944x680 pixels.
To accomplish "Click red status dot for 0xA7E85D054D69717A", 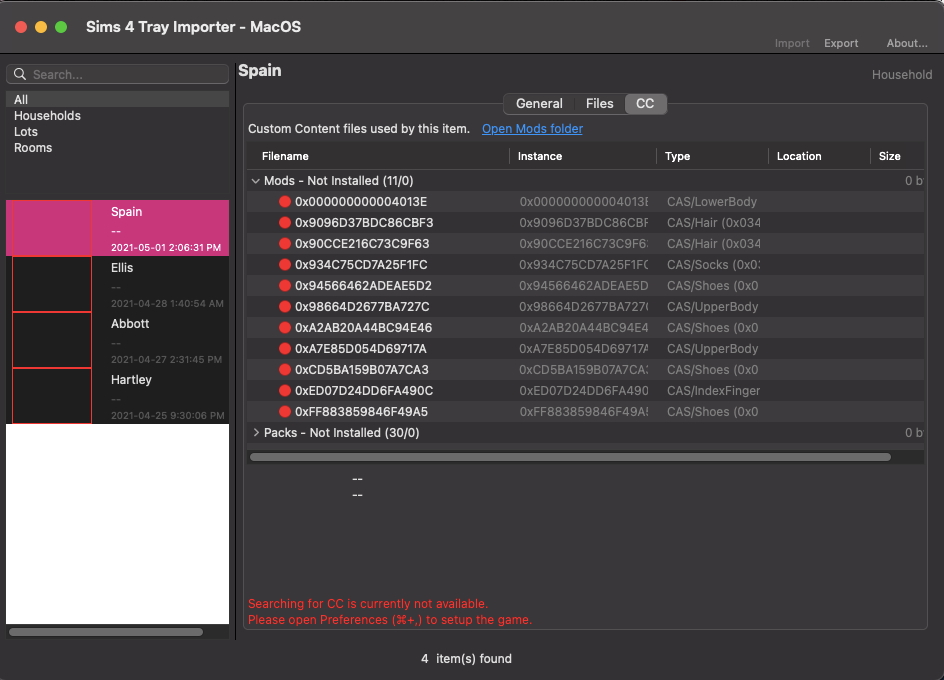I will point(285,349).
